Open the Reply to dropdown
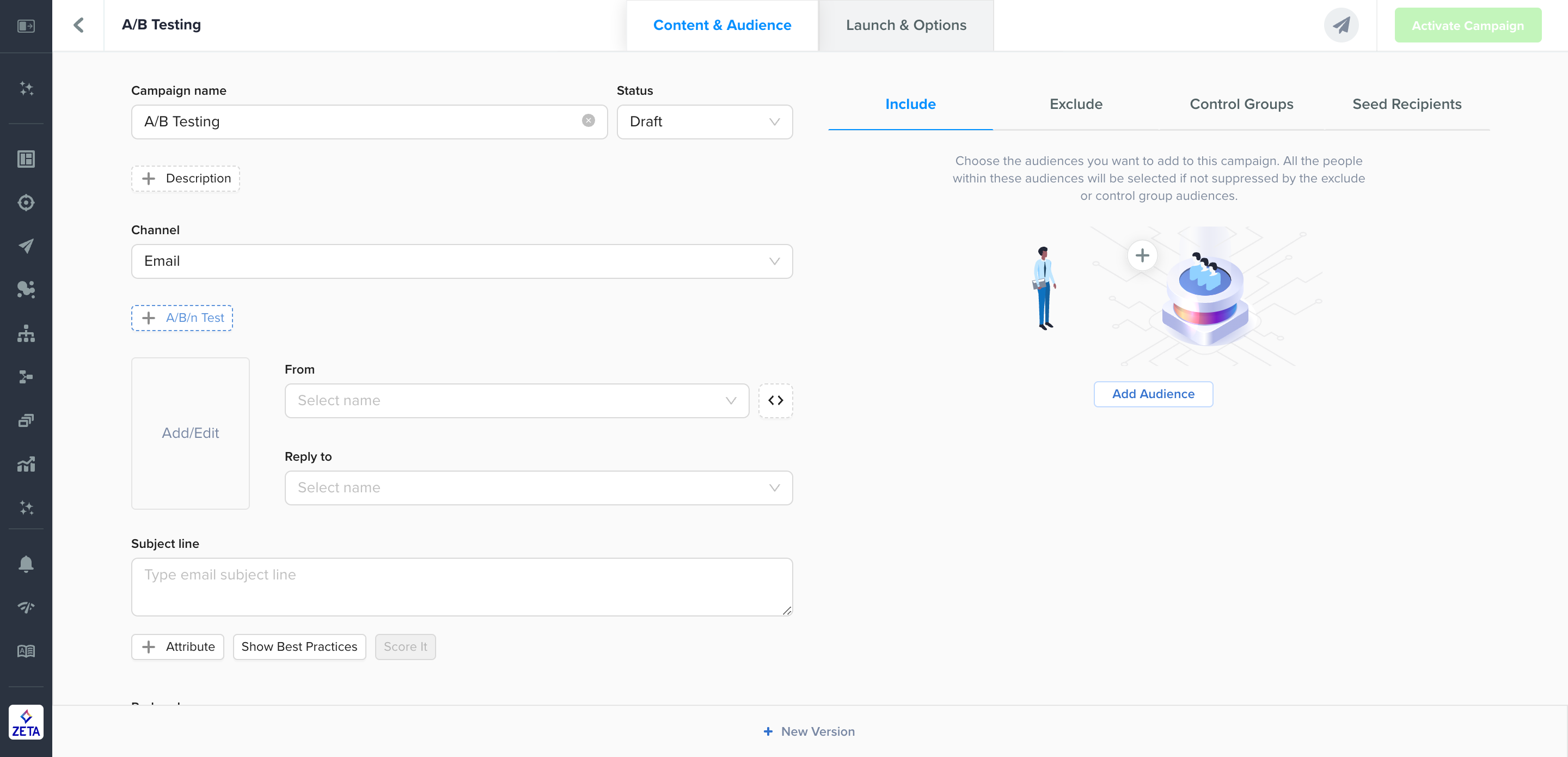 point(538,488)
